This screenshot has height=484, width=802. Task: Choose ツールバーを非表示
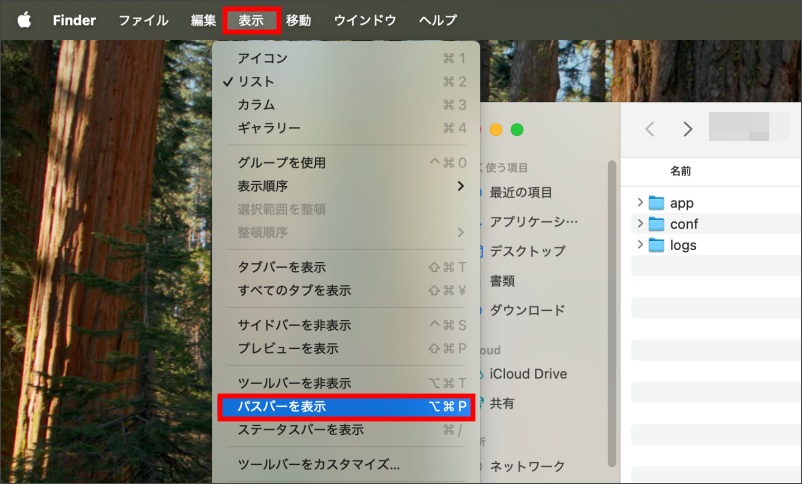(346, 383)
